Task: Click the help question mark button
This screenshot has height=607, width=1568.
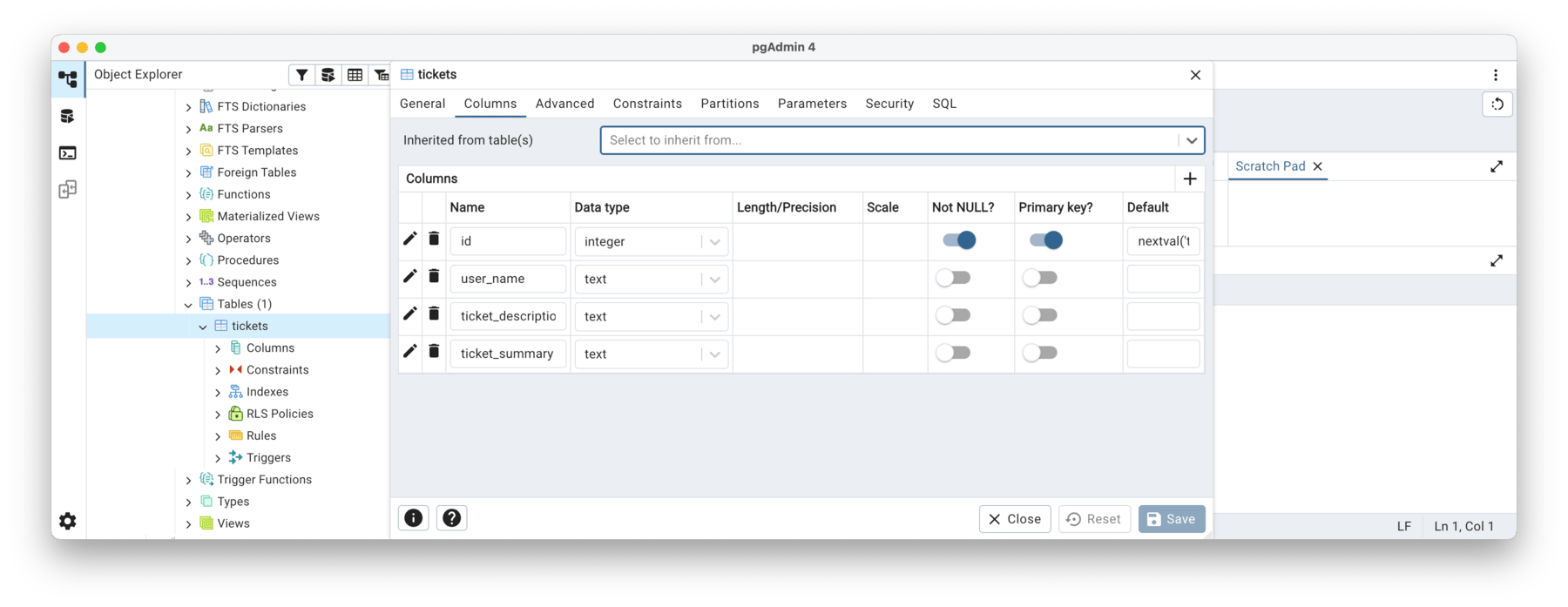Action: pos(451,518)
